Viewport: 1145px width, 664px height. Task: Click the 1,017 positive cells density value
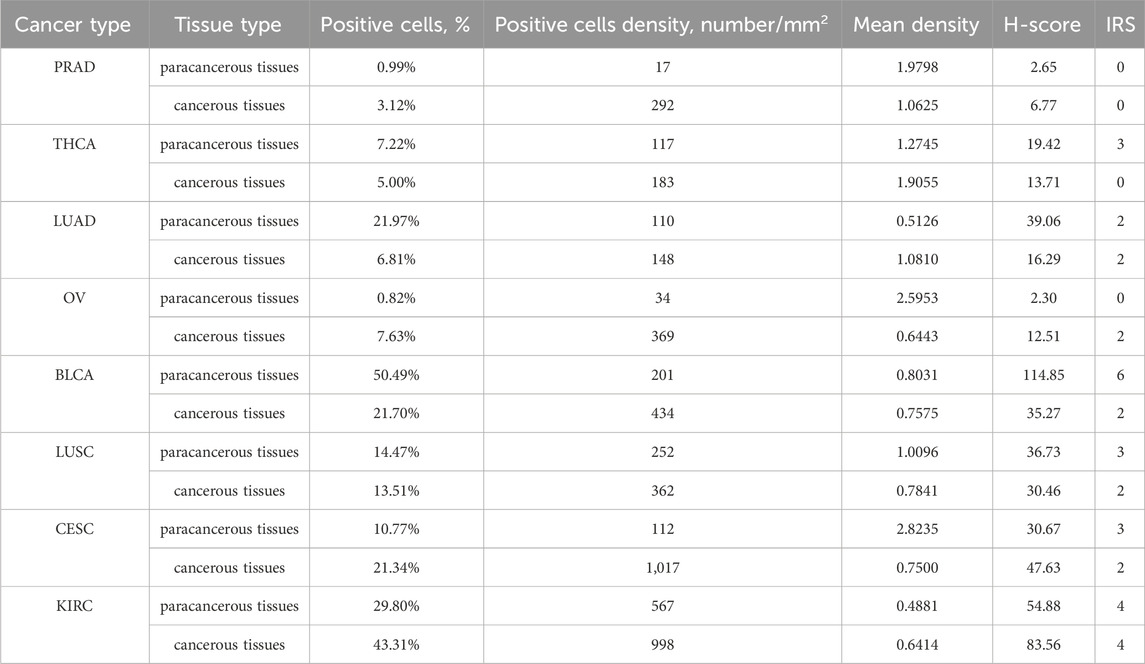[x=662, y=568]
